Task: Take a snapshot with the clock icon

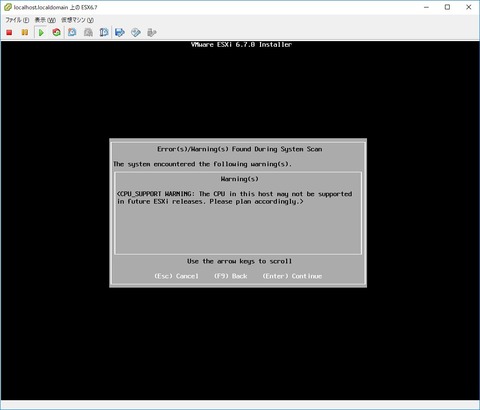Action: pyautogui.click(x=72, y=32)
